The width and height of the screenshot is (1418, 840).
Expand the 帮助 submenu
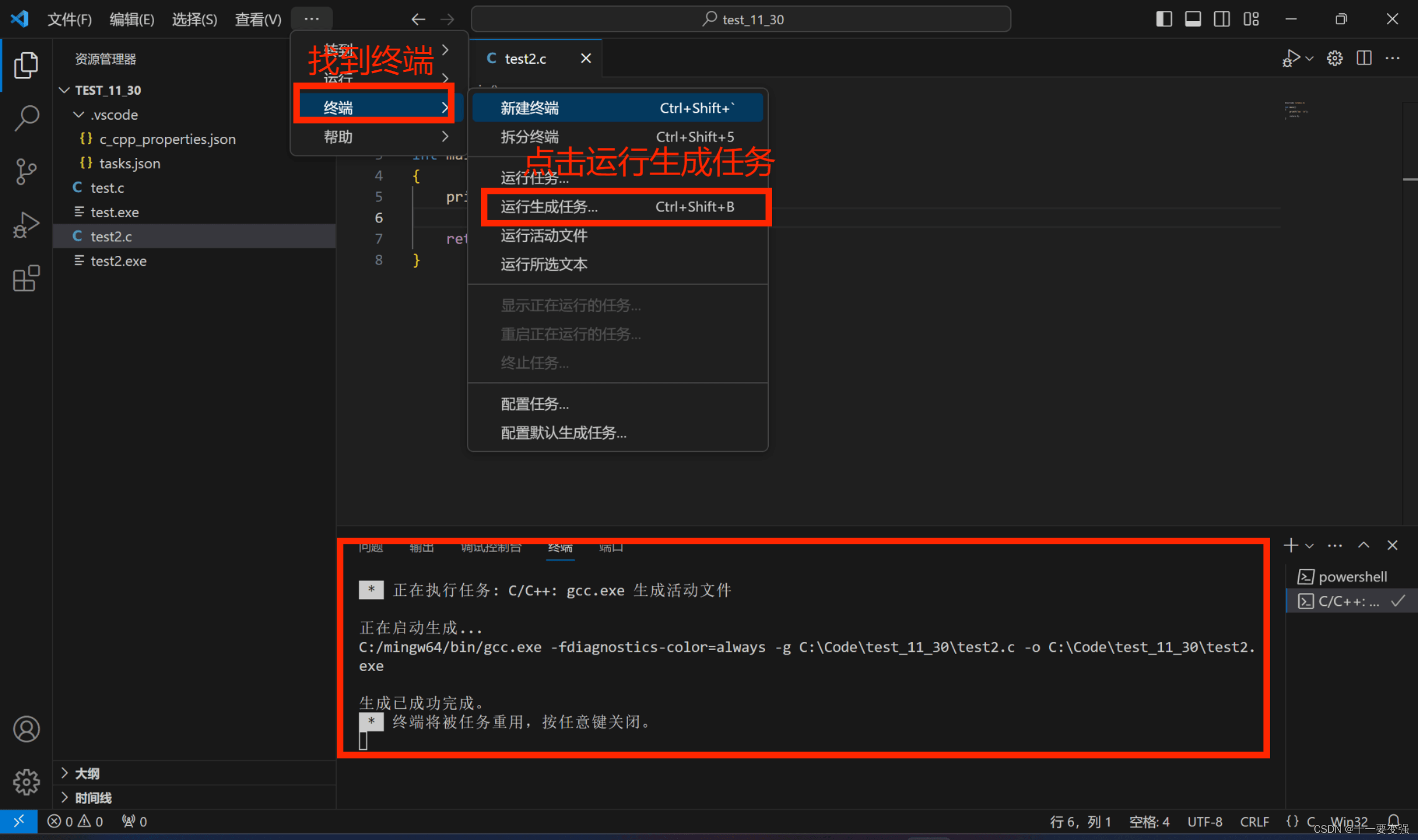click(x=379, y=136)
